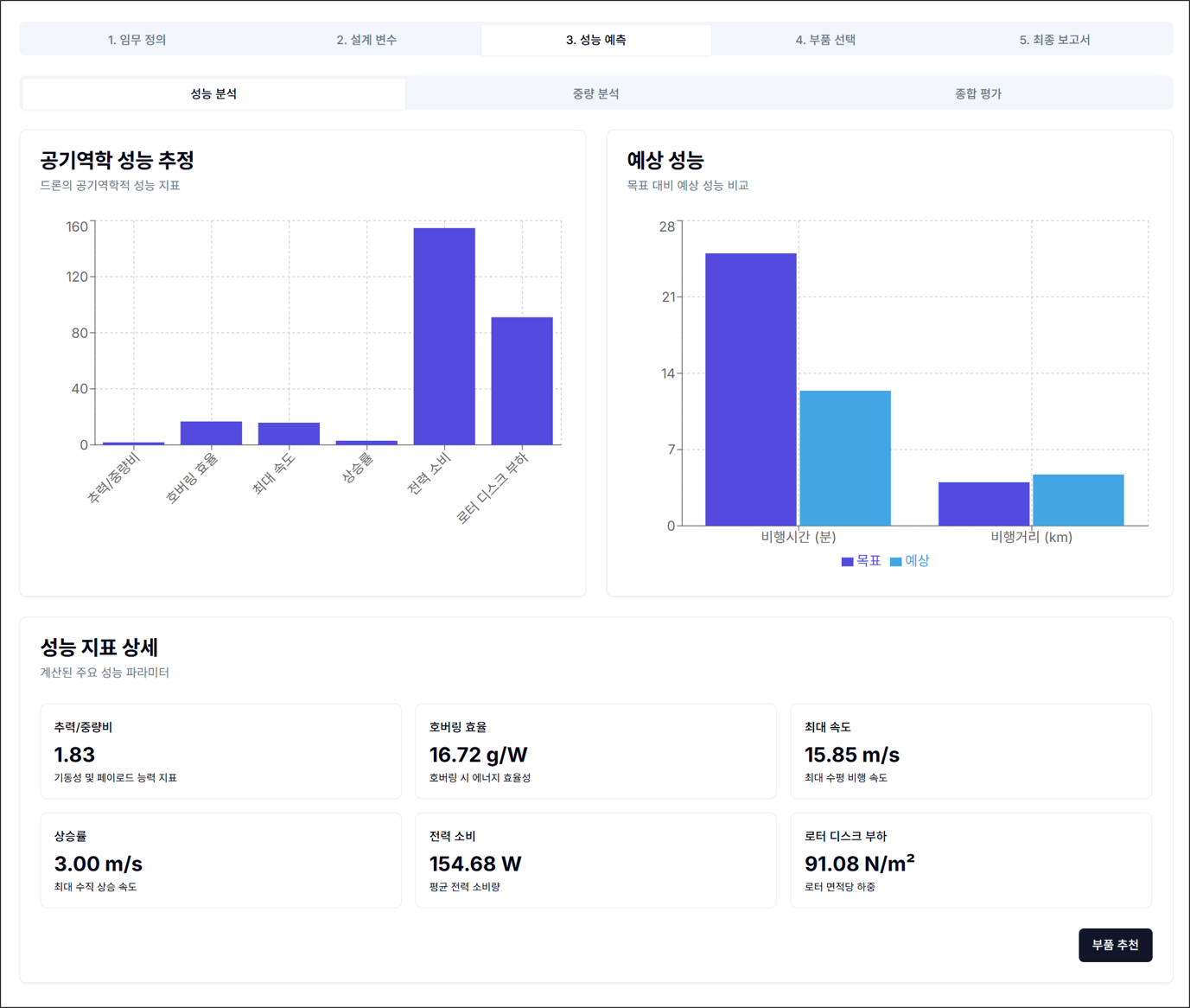Select the 성능 분석 sub-tab
This screenshot has height=1008, width=1190.
213,93
